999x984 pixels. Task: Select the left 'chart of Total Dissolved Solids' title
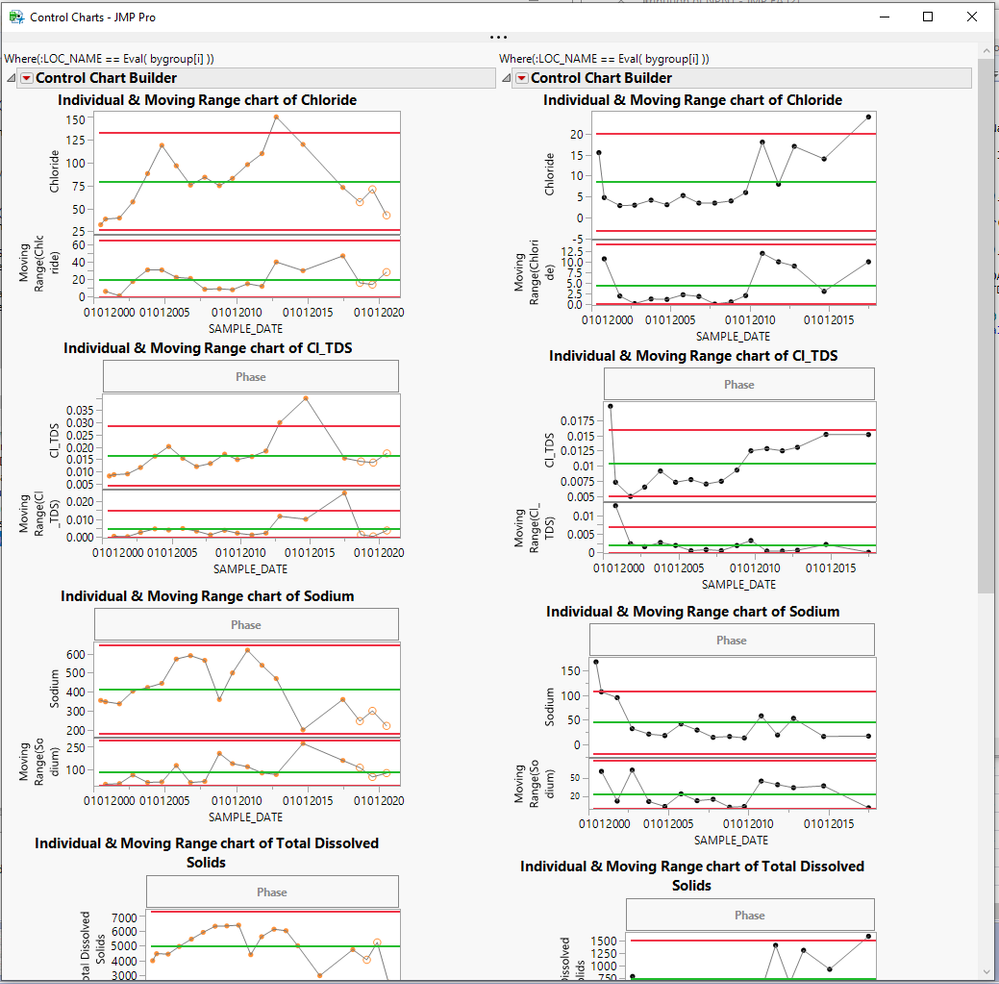206,853
